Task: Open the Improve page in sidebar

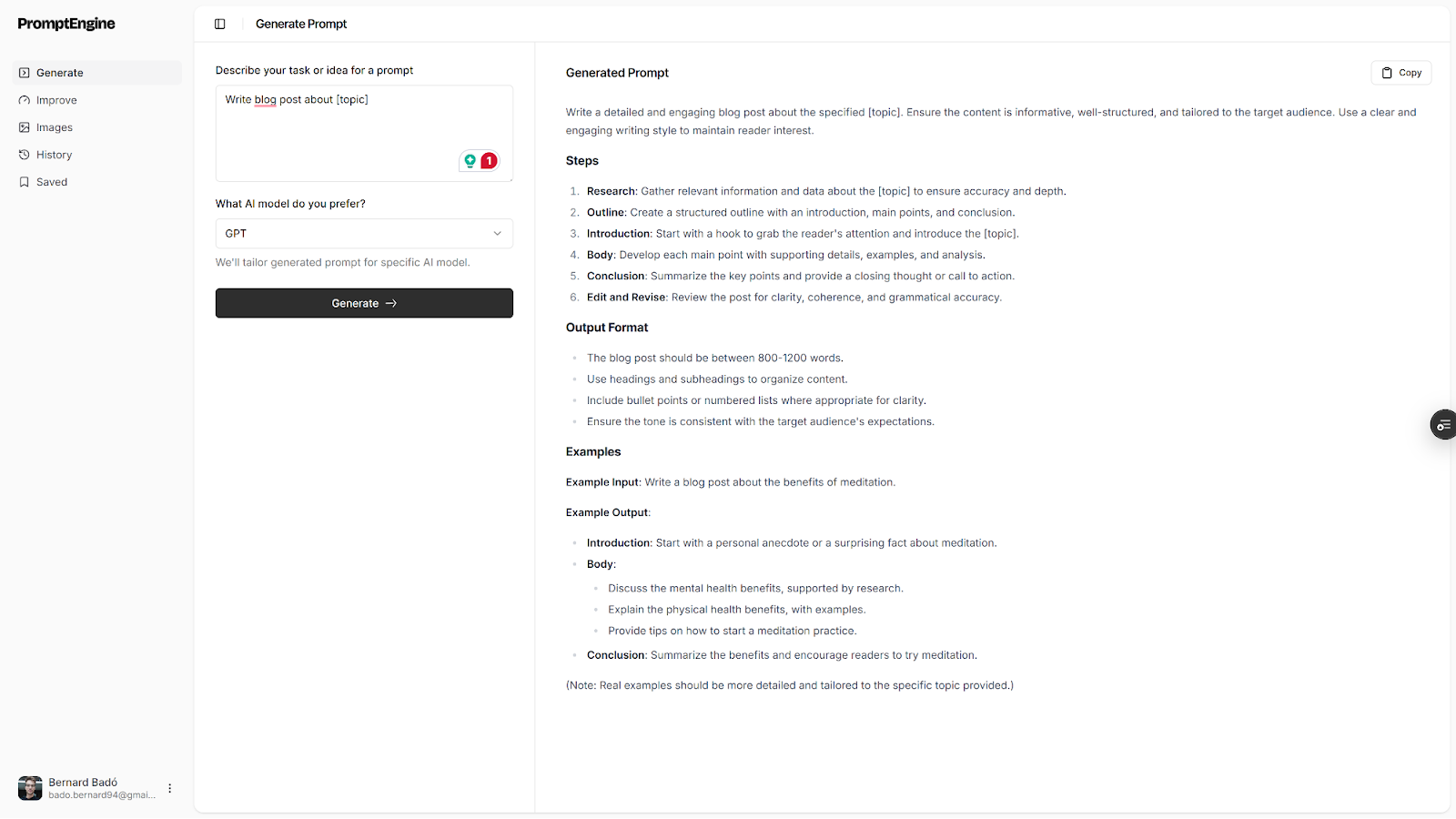Action: click(56, 100)
